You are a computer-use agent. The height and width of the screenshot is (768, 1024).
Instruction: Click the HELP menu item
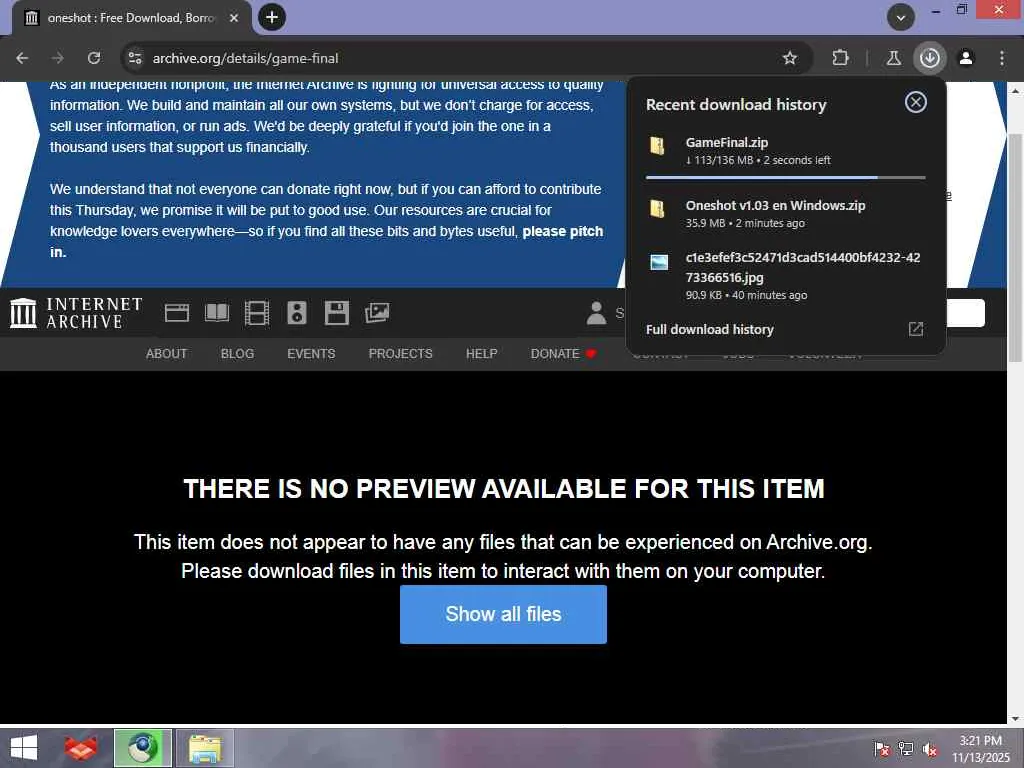(x=481, y=353)
